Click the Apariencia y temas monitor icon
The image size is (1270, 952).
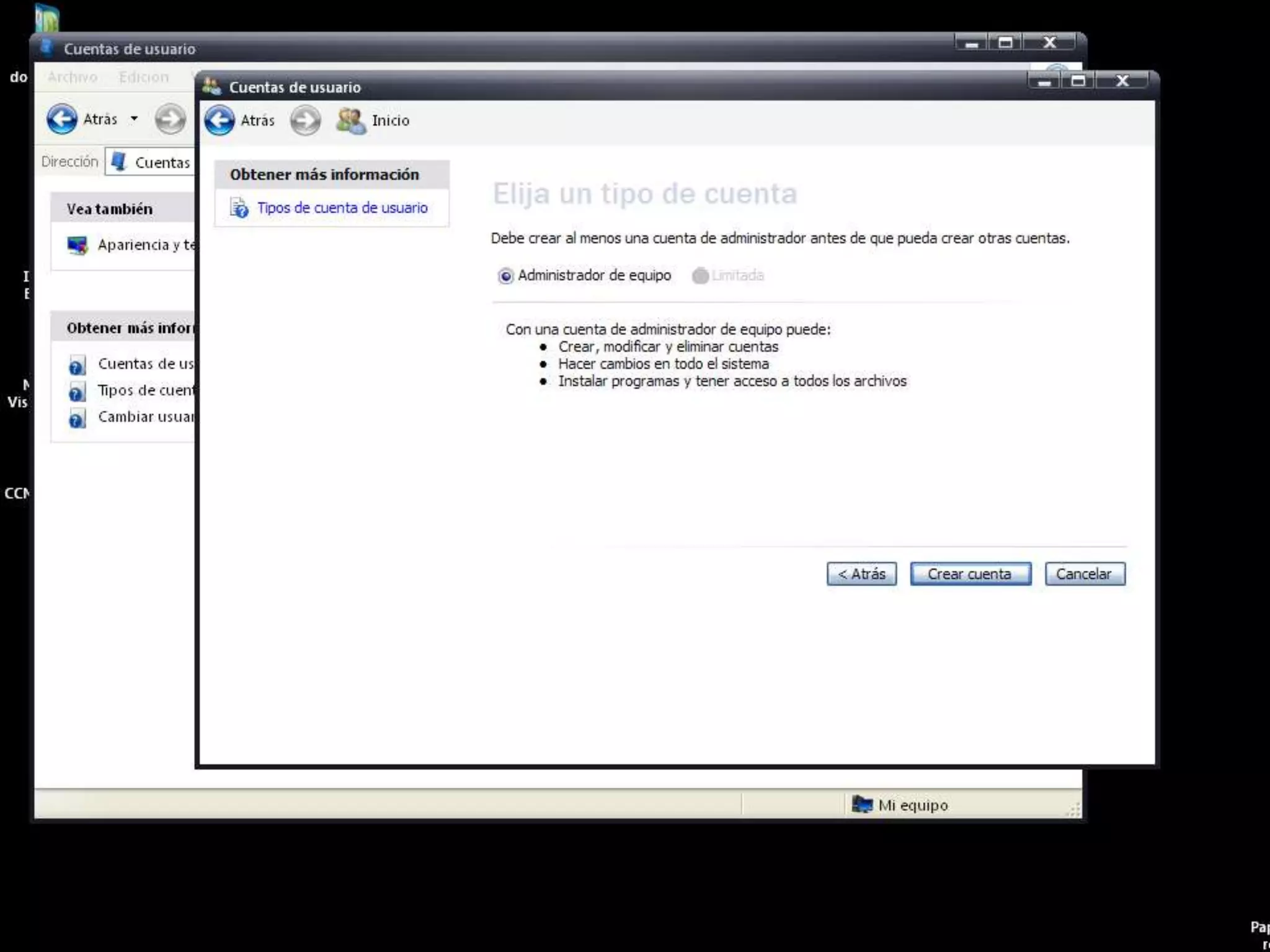78,245
